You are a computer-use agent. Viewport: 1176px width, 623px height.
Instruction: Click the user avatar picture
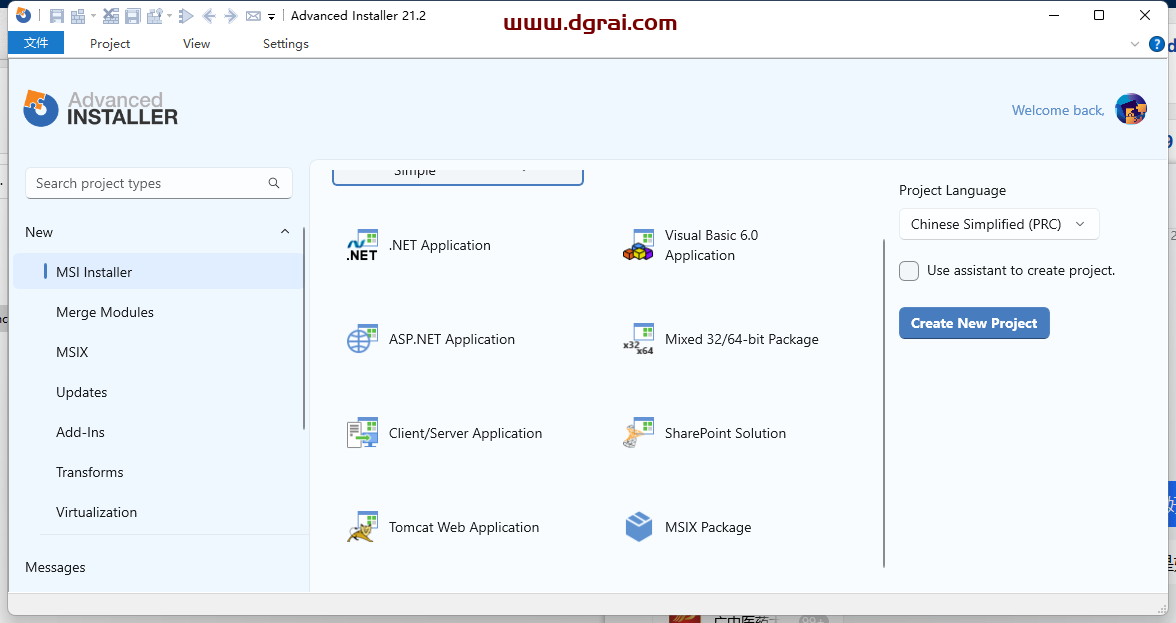pyautogui.click(x=1130, y=109)
